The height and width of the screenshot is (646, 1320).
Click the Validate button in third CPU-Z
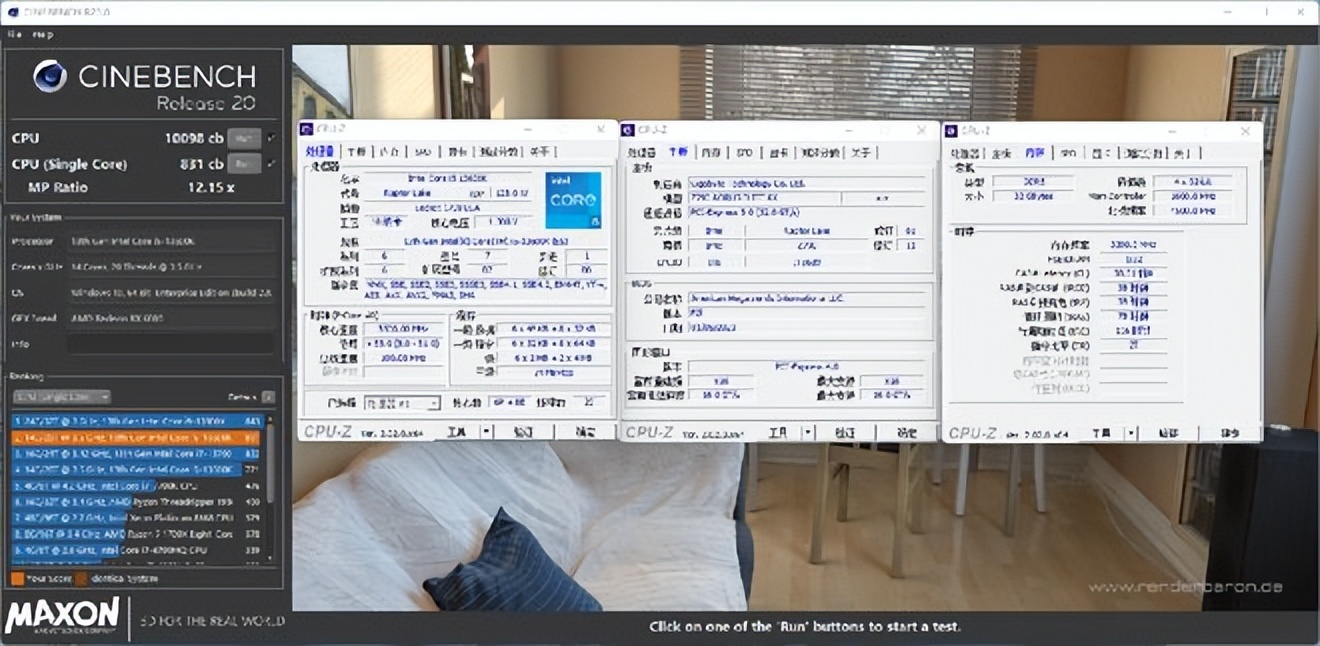point(1168,433)
